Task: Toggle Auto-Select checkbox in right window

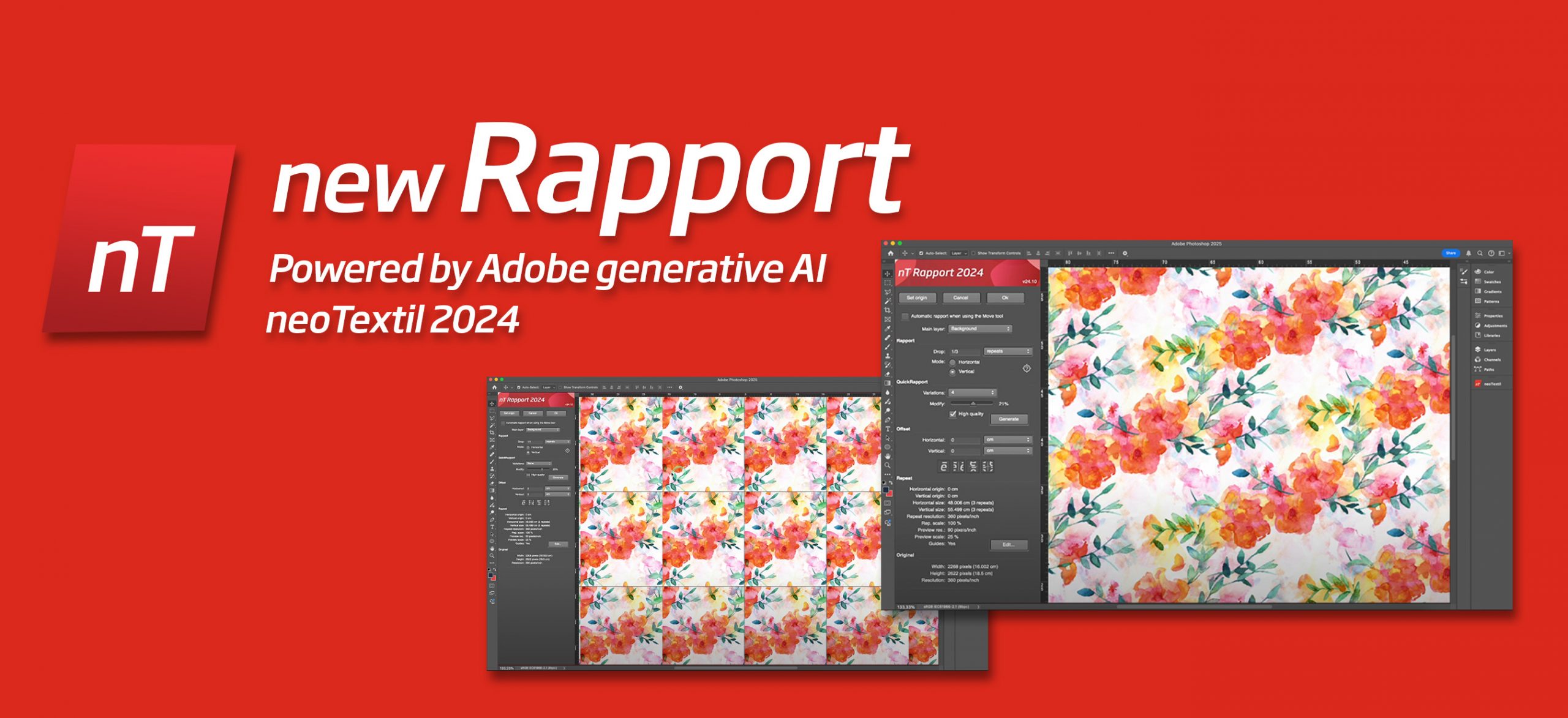Action: point(921,253)
